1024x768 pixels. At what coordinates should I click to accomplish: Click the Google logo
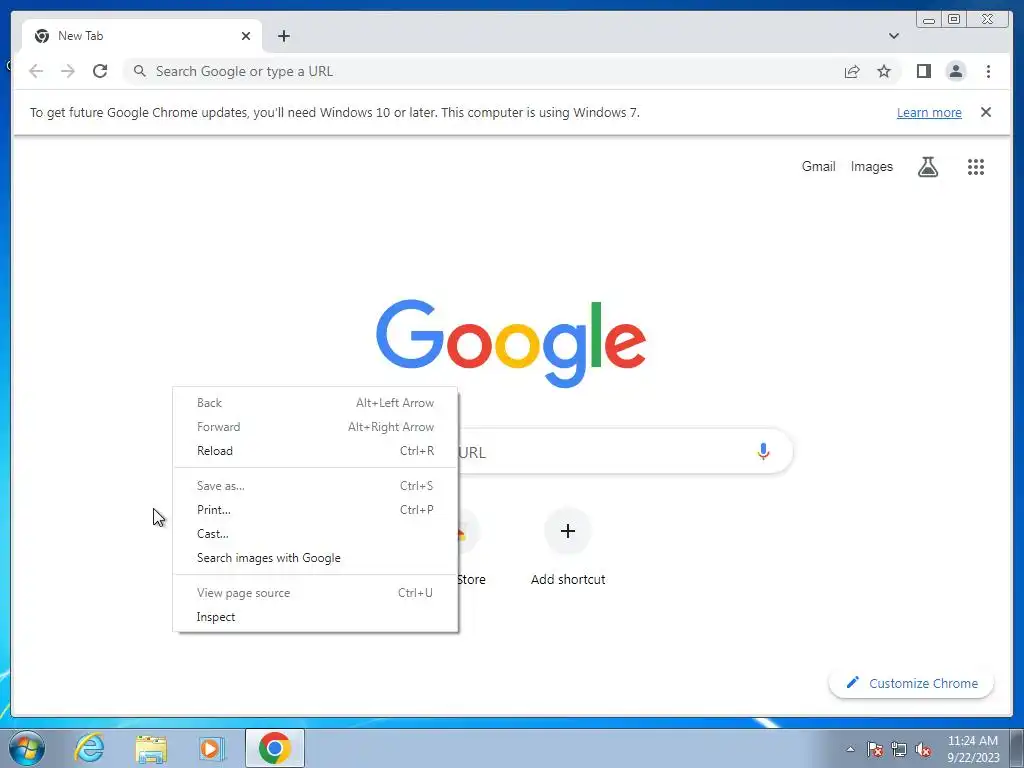coord(511,342)
